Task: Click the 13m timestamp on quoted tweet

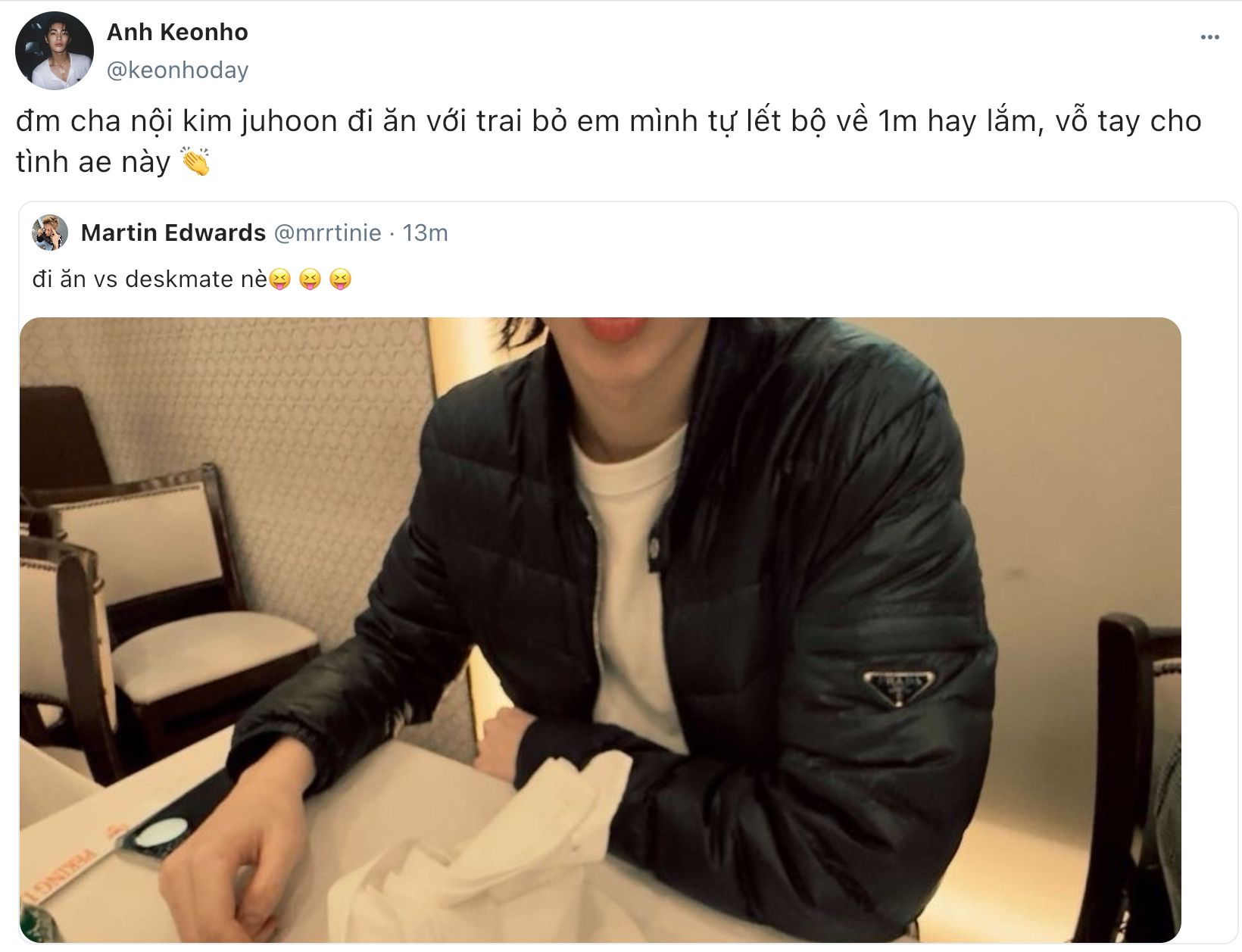Action: (x=425, y=233)
